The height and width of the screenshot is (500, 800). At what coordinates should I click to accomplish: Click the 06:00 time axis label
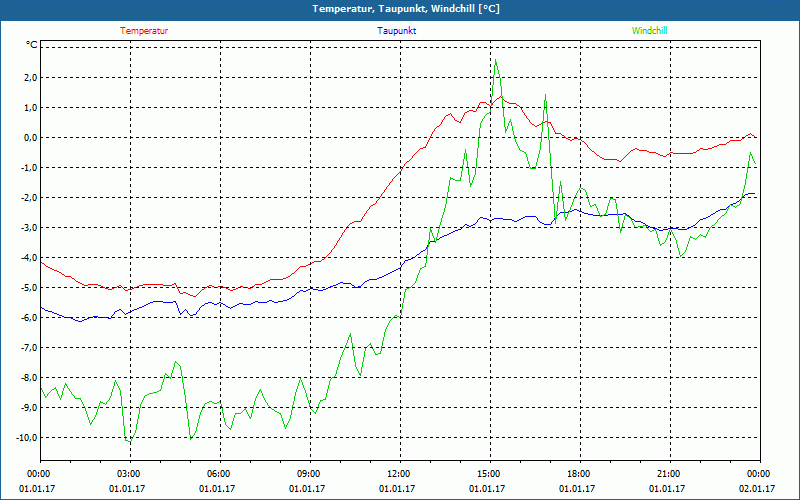[220, 474]
